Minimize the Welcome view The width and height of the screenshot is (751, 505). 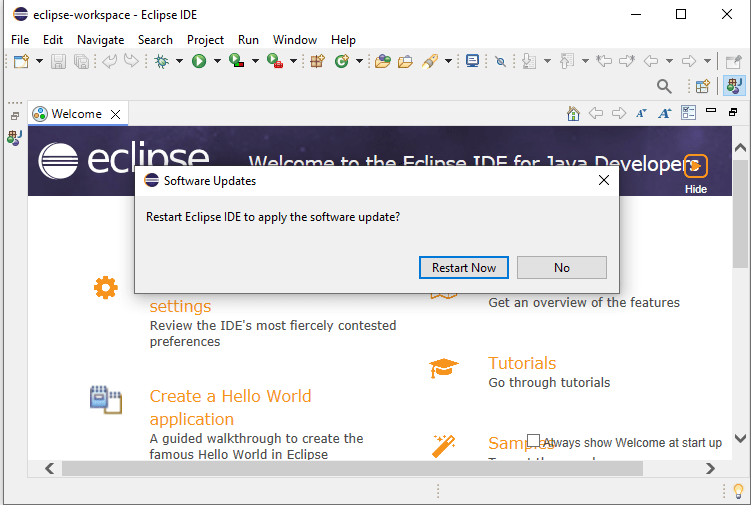pyautogui.click(x=711, y=111)
